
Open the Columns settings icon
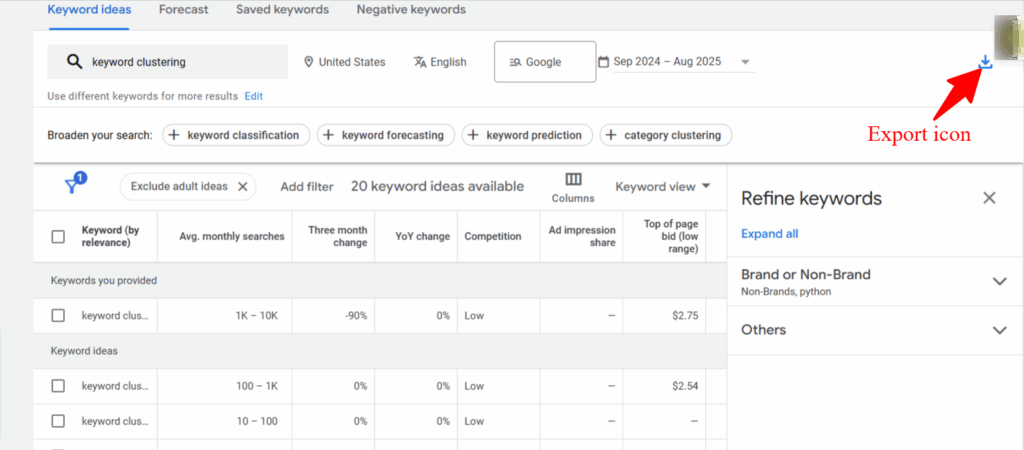click(573, 180)
